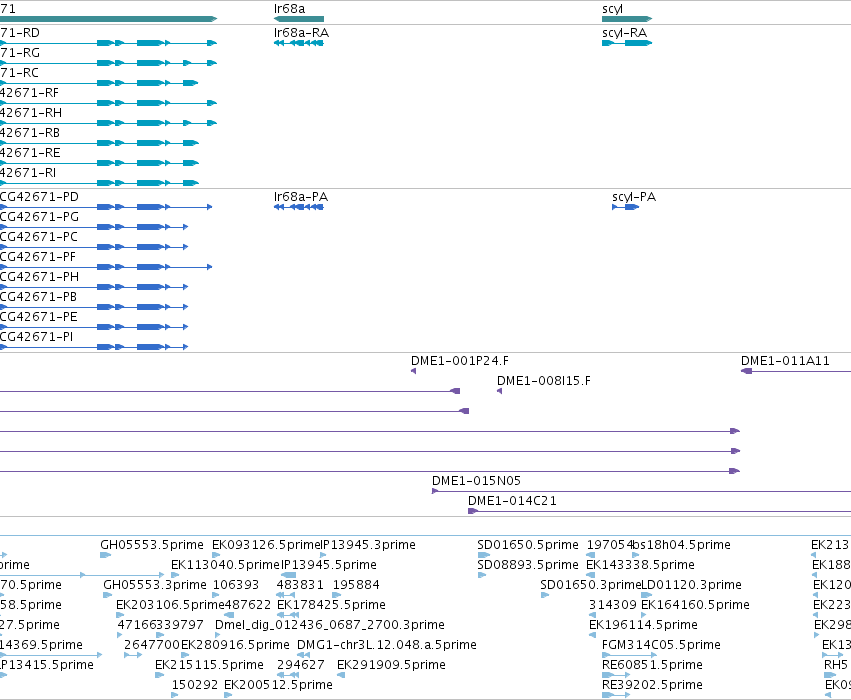Select the feature labeled 150292
This screenshot has width=851, height=700.
pyautogui.click(x=195, y=685)
